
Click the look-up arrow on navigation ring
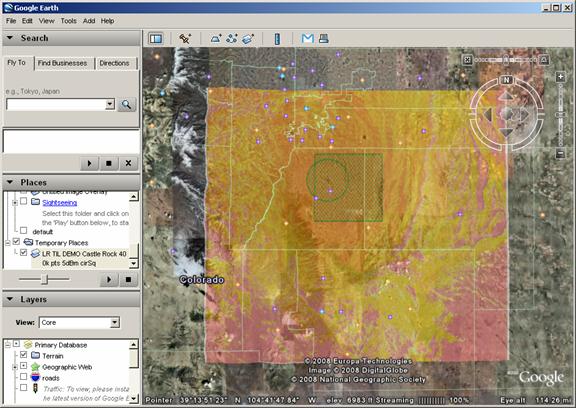pos(507,97)
